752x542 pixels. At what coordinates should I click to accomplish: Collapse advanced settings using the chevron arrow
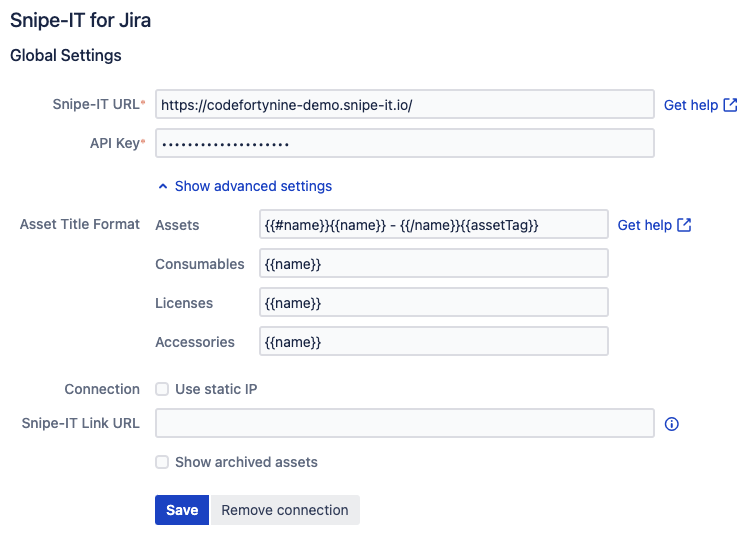(x=162, y=186)
